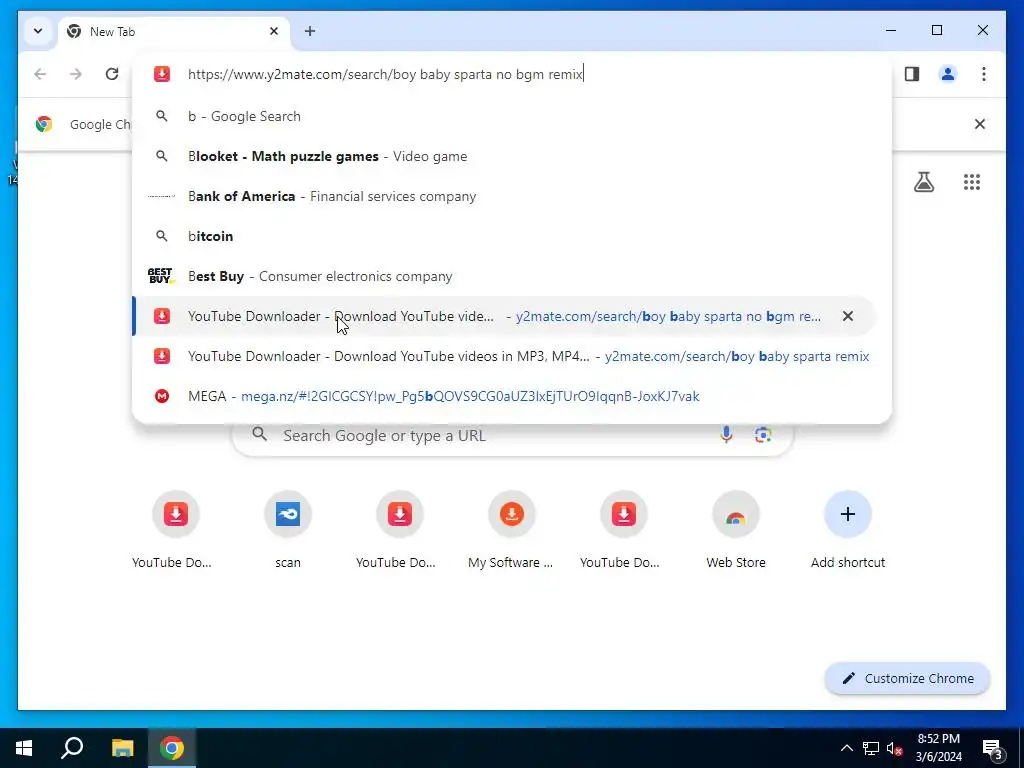Screen dimensions: 1024x768
Task: Click the Chrome taskbar icon
Action: coord(172,748)
